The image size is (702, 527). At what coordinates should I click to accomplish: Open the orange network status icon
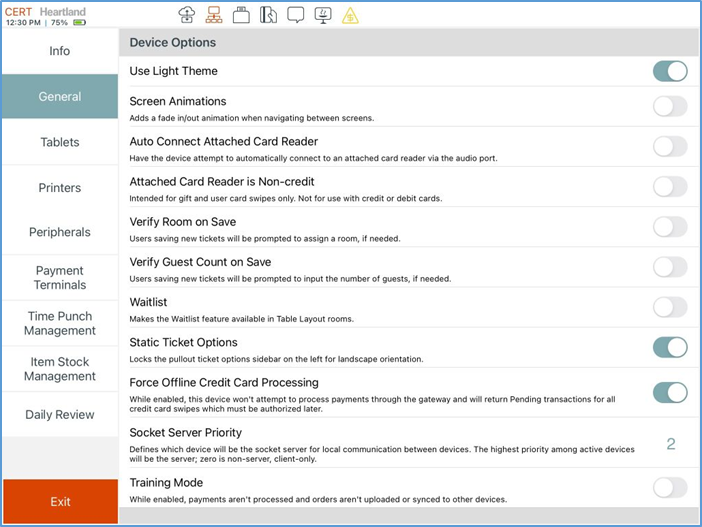click(x=214, y=15)
